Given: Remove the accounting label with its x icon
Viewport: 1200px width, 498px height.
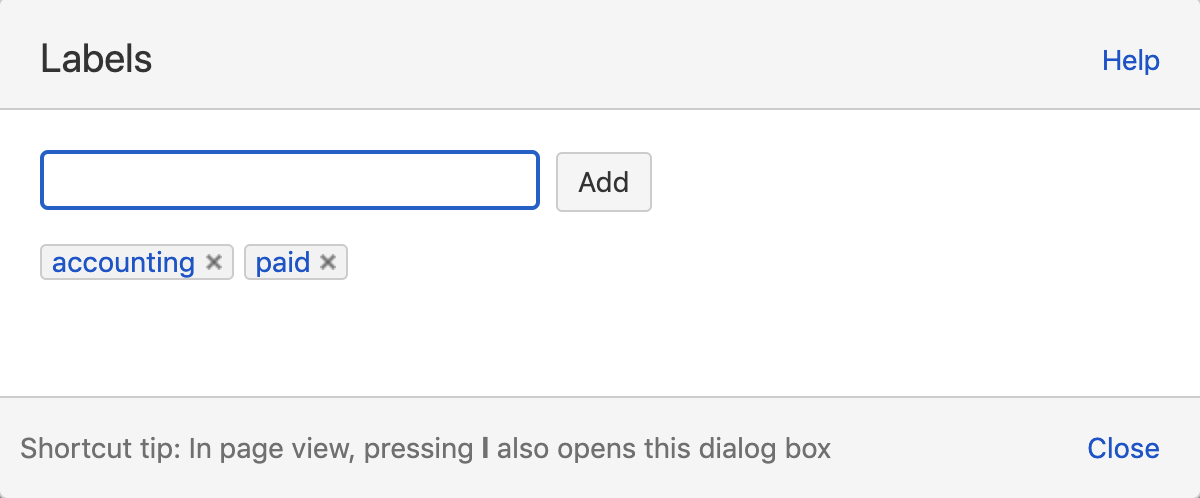Looking at the screenshot, I should coord(213,263).
